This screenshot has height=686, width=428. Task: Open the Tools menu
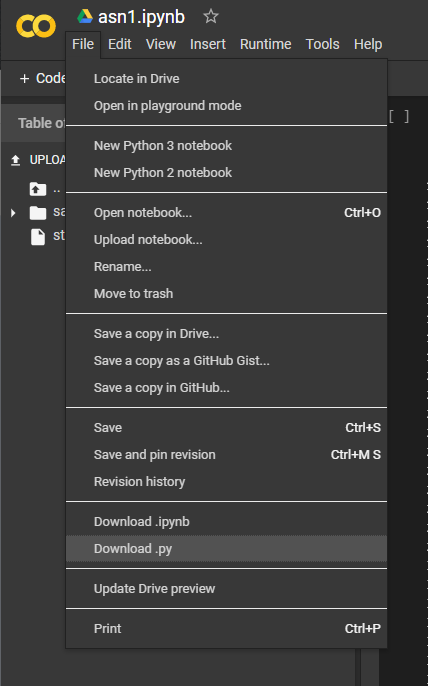pos(323,44)
